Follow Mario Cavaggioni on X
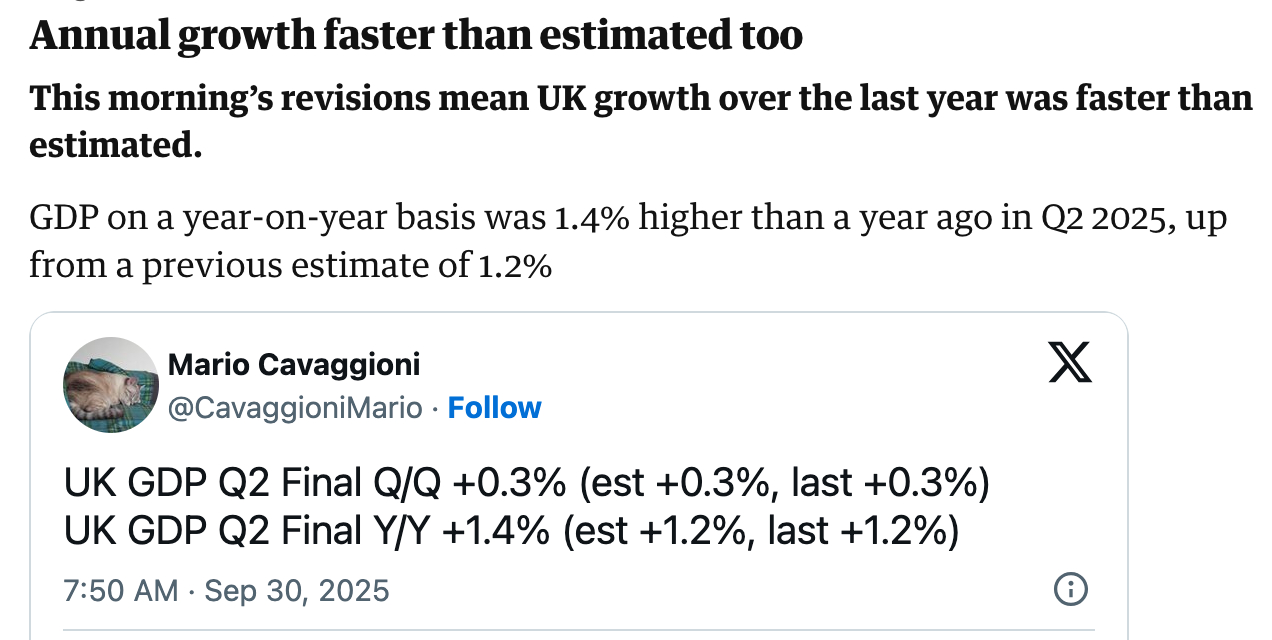This screenshot has height=640, width=1272. (x=494, y=408)
